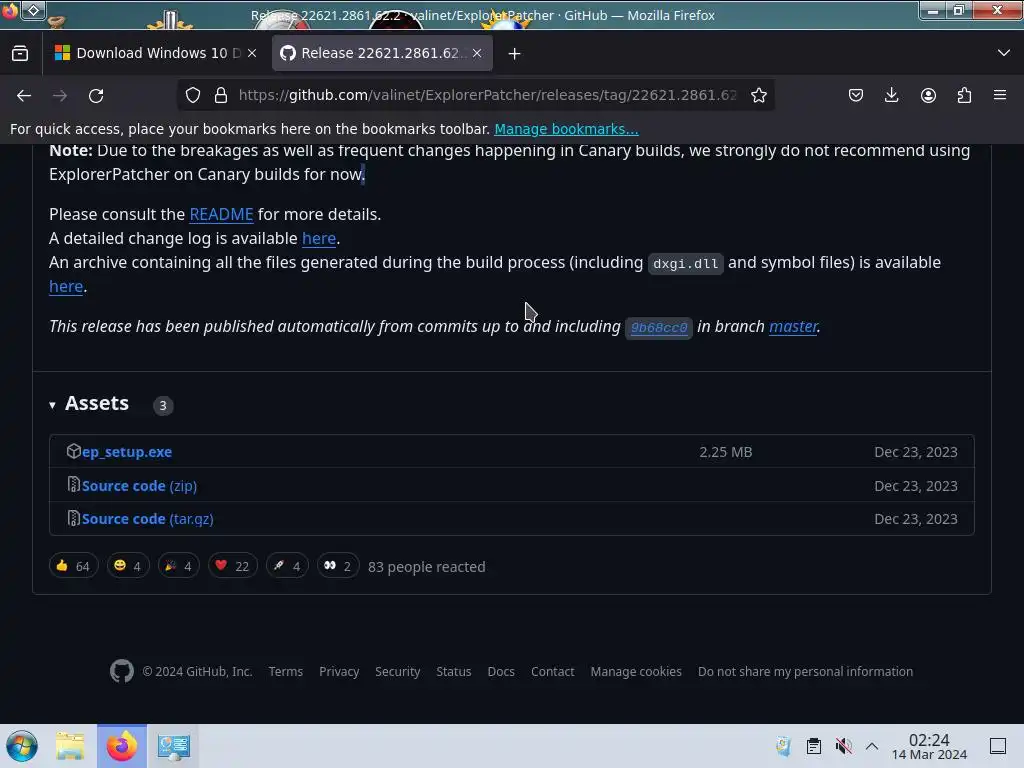Click the party popper reaction with 4

point(178,566)
